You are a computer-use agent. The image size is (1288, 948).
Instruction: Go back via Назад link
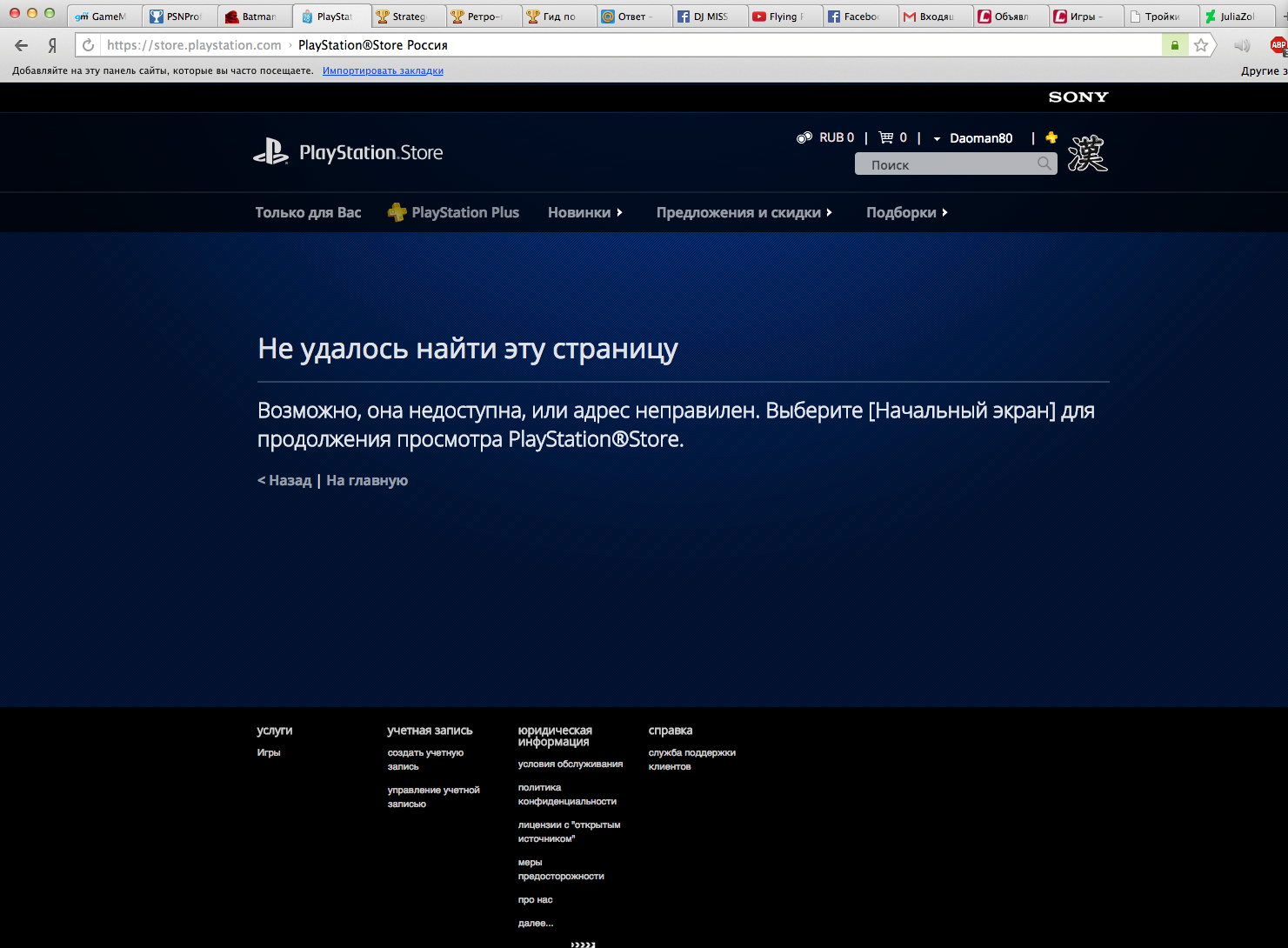[x=284, y=480]
